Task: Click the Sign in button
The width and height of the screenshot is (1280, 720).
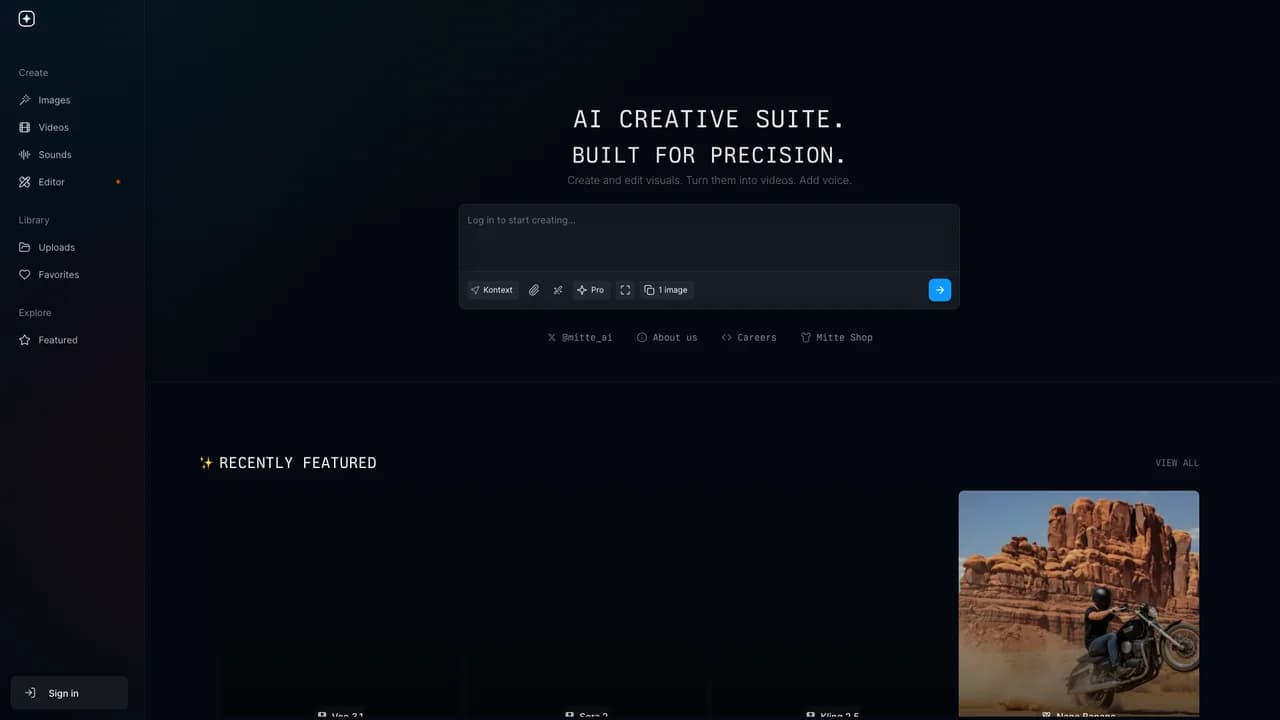Action: point(69,693)
